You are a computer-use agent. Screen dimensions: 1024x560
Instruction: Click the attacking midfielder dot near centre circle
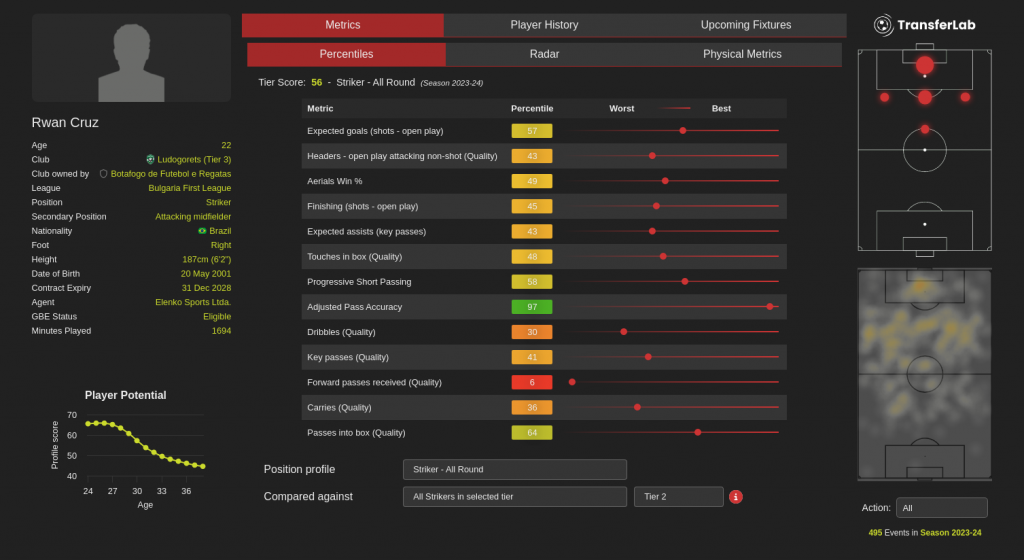(x=924, y=129)
